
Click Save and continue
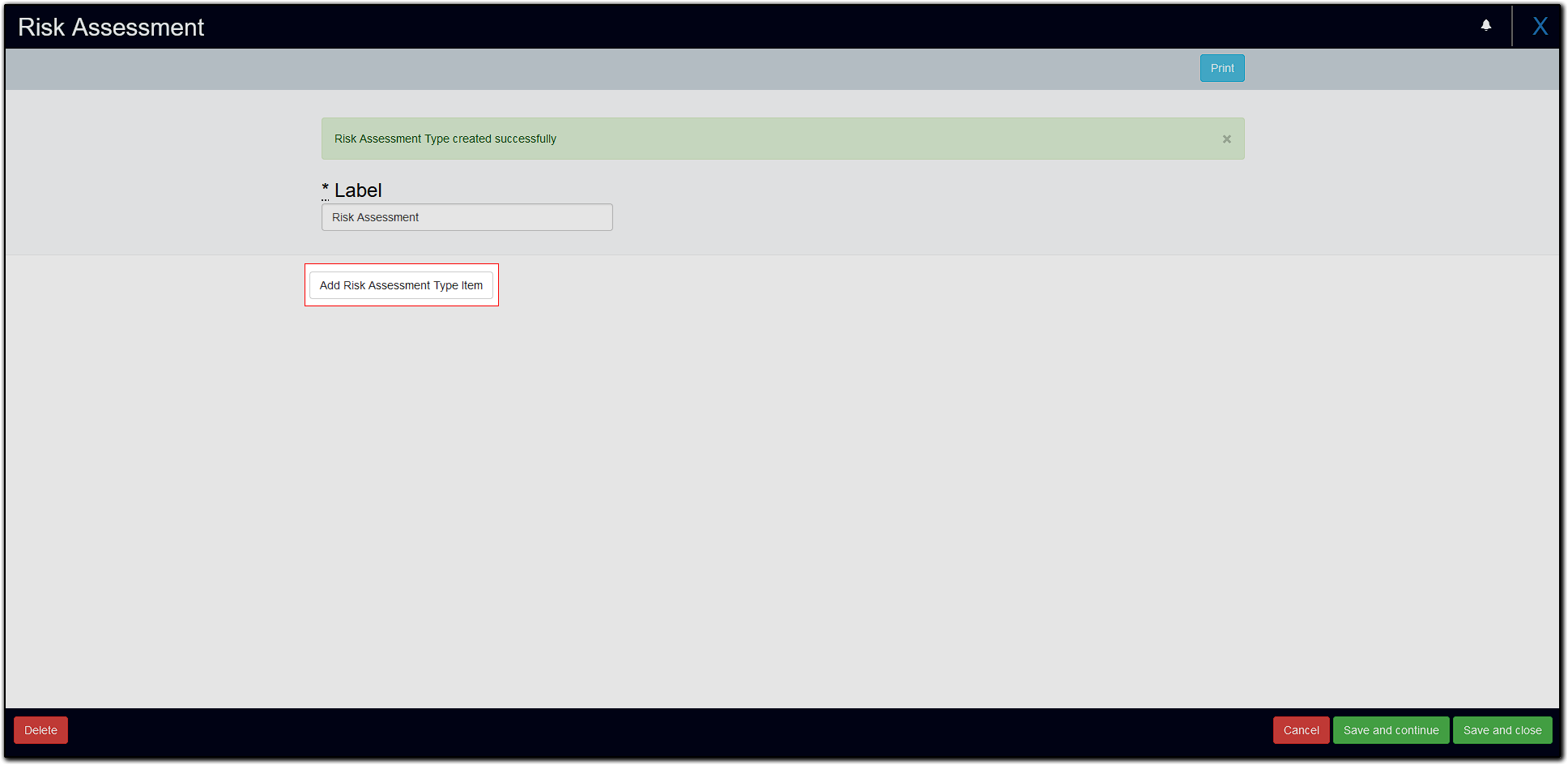[1391, 730]
